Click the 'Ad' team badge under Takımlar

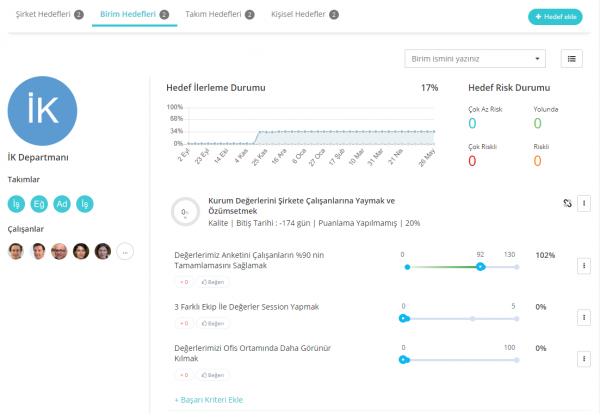(62, 204)
